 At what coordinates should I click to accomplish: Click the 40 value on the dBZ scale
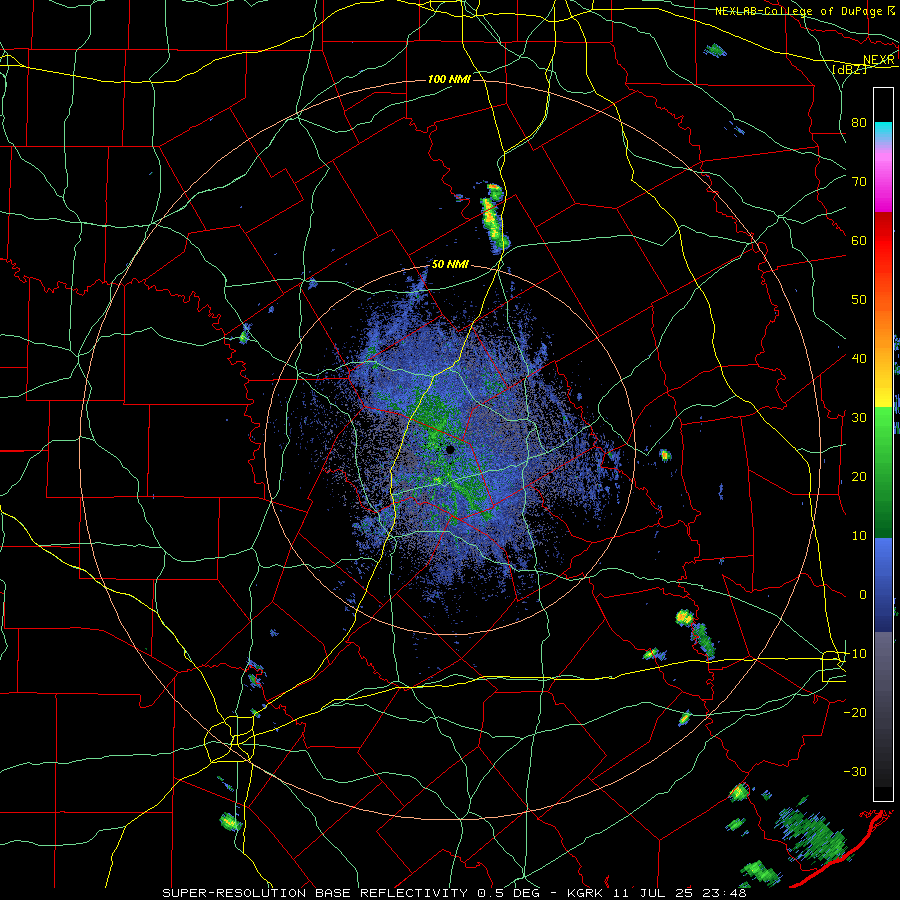coord(859,358)
